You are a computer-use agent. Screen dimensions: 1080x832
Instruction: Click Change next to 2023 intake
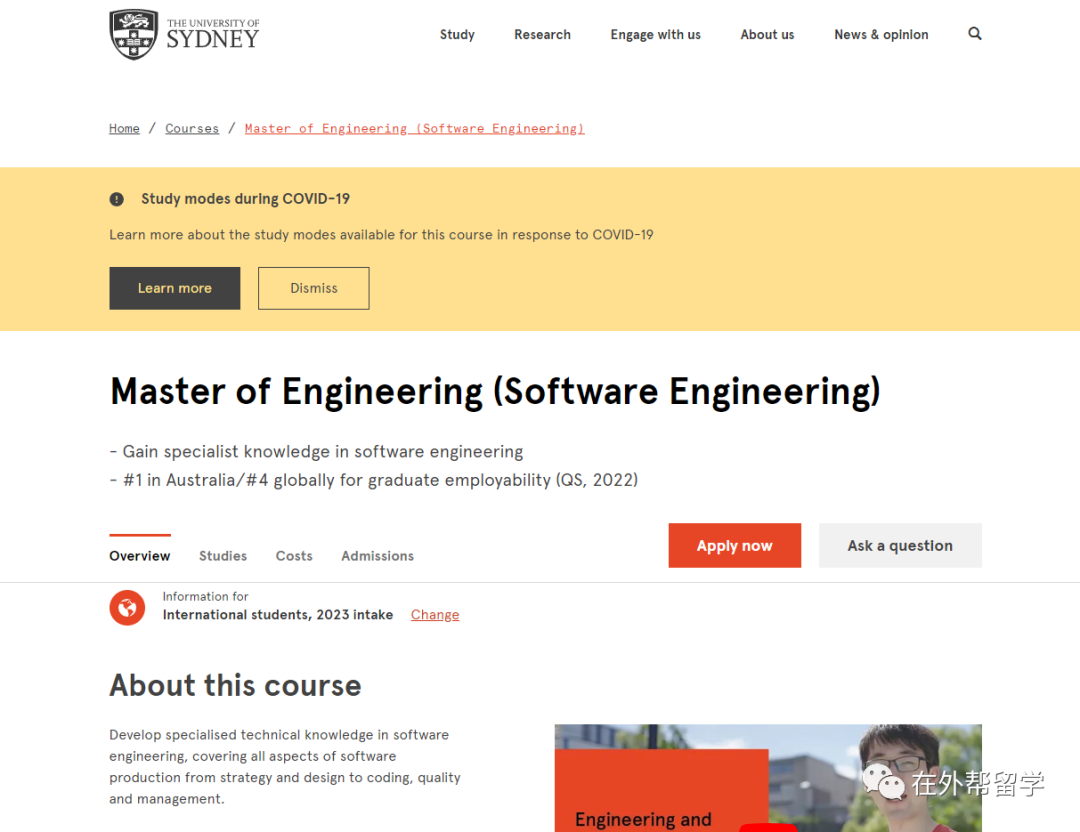pos(435,614)
